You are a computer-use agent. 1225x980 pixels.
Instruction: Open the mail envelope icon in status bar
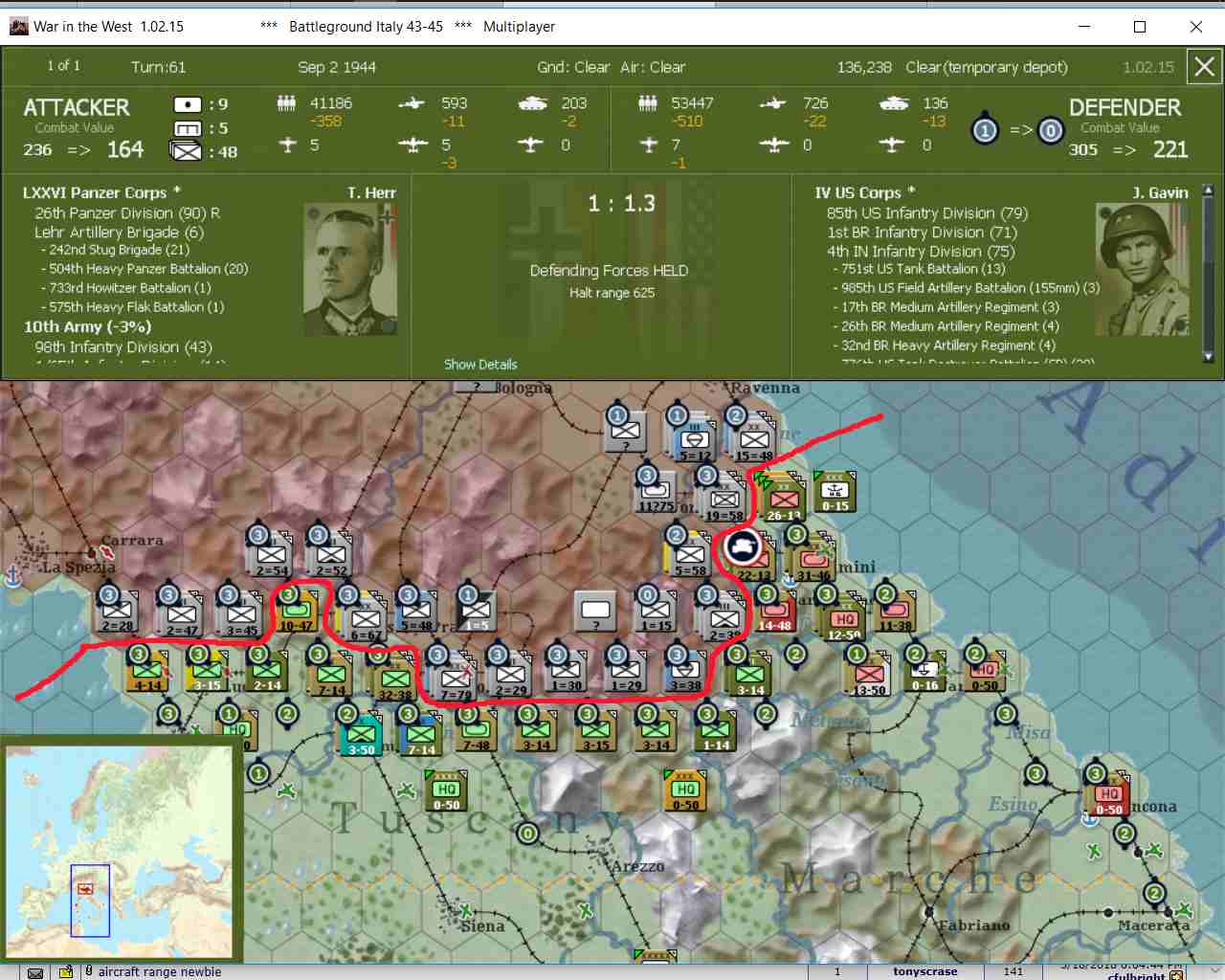click(35, 972)
